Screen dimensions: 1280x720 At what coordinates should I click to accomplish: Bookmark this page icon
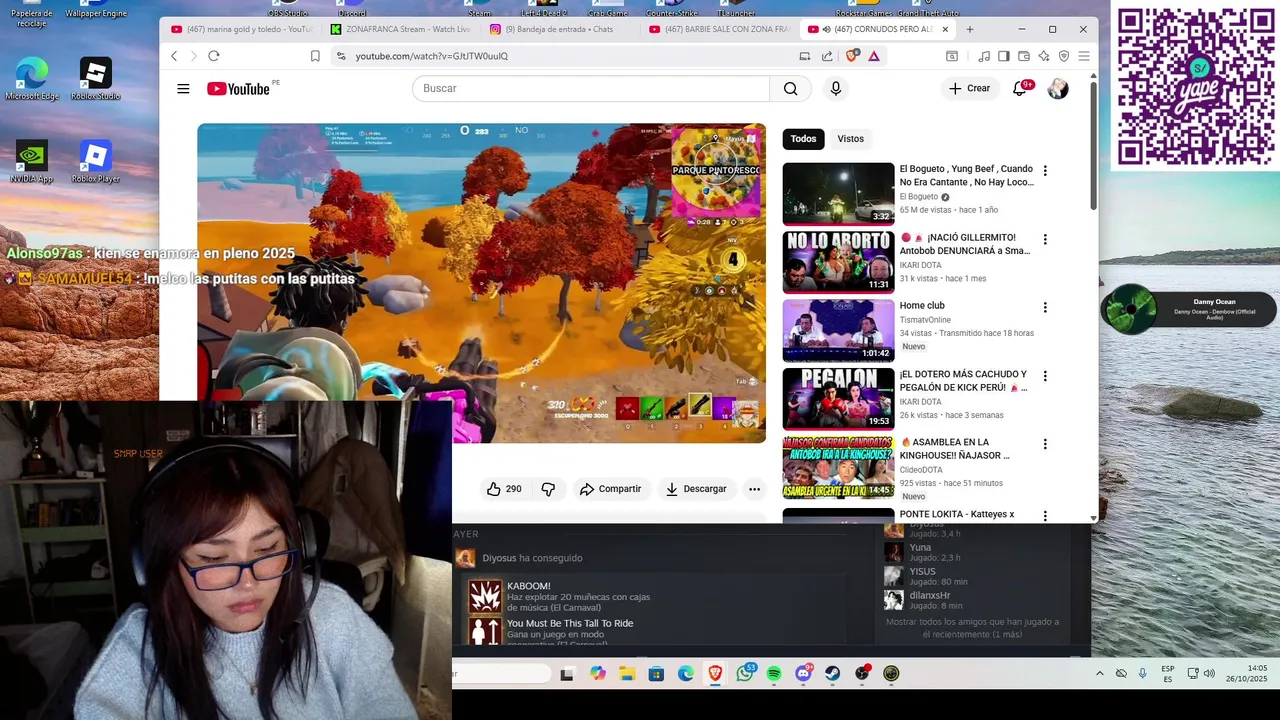pyautogui.click(x=315, y=56)
